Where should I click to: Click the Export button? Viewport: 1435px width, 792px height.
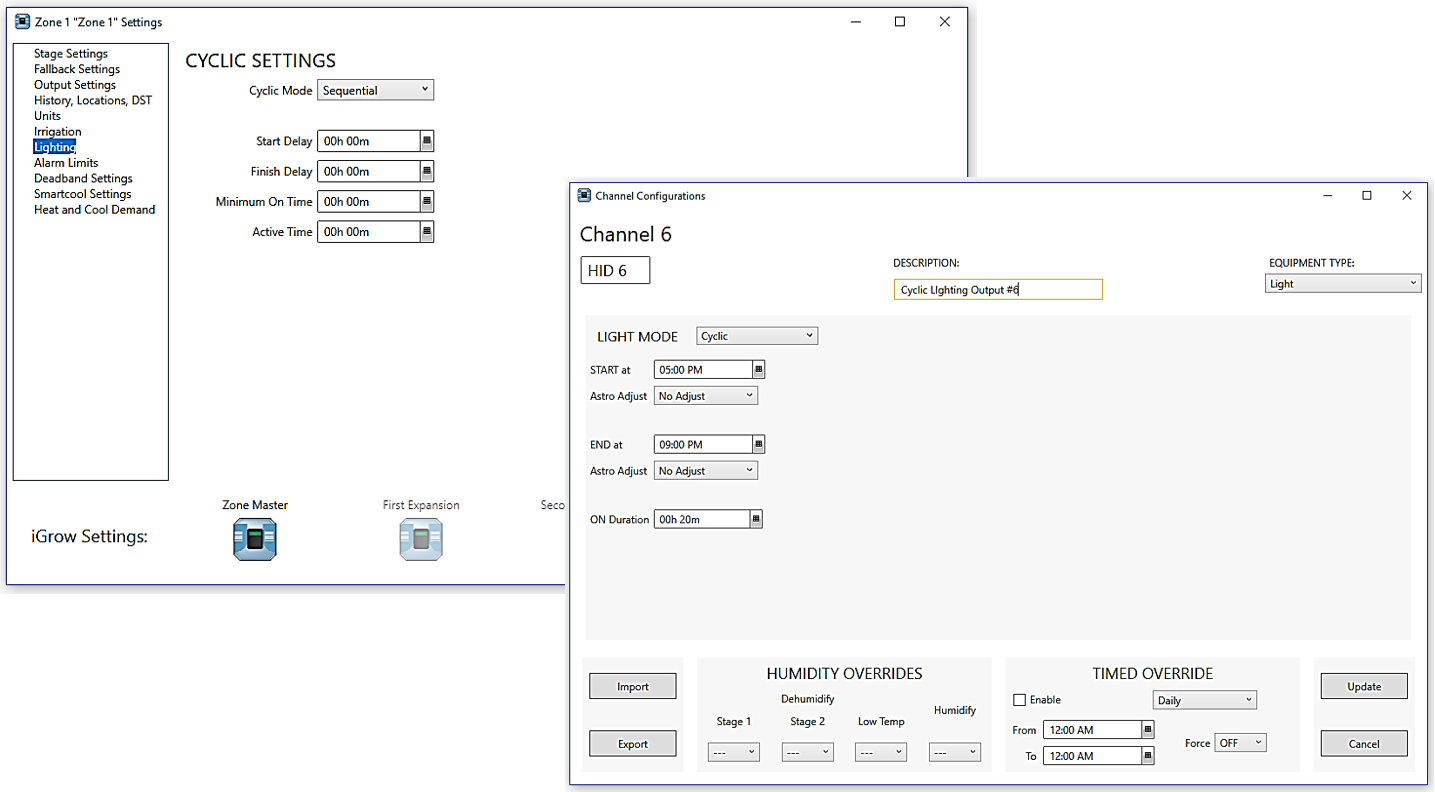pos(633,743)
